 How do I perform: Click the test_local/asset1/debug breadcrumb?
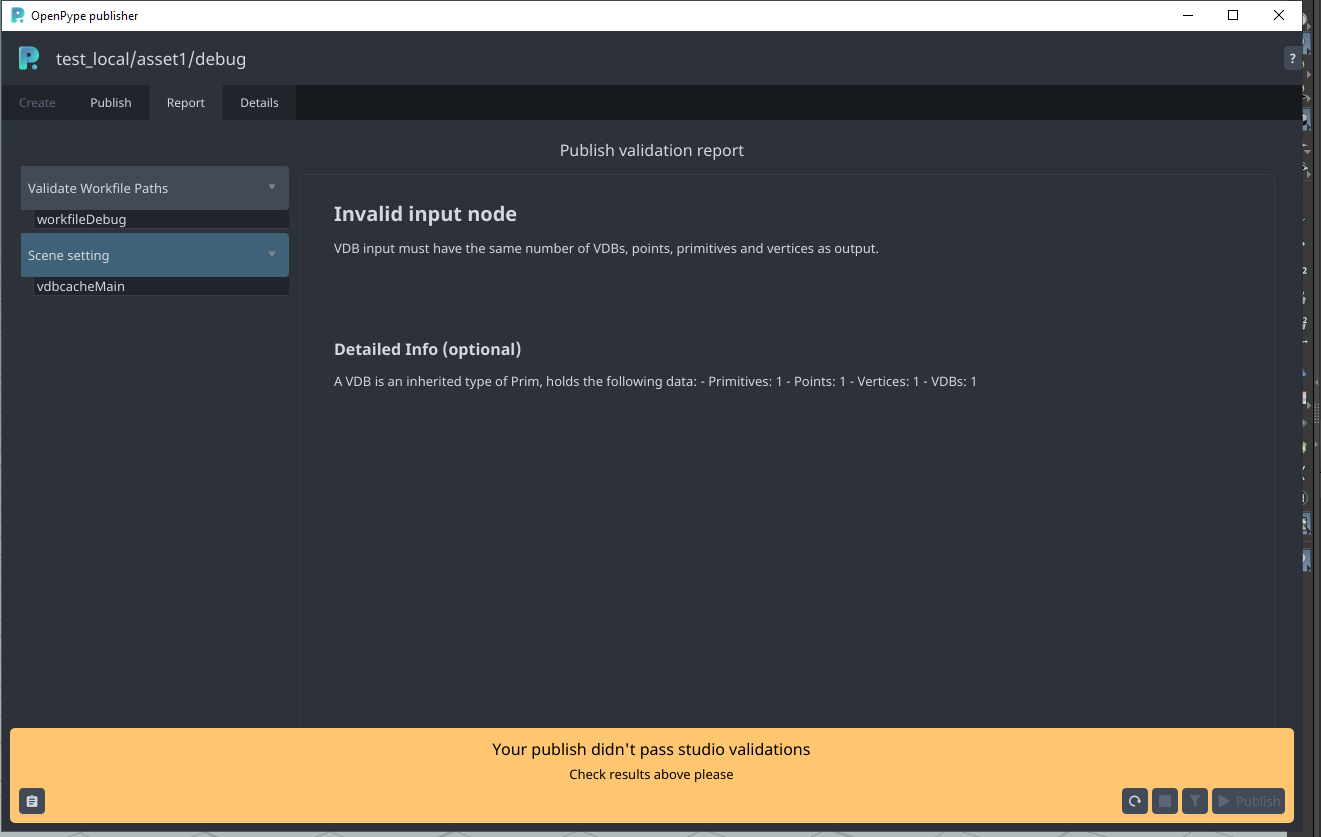pos(151,58)
